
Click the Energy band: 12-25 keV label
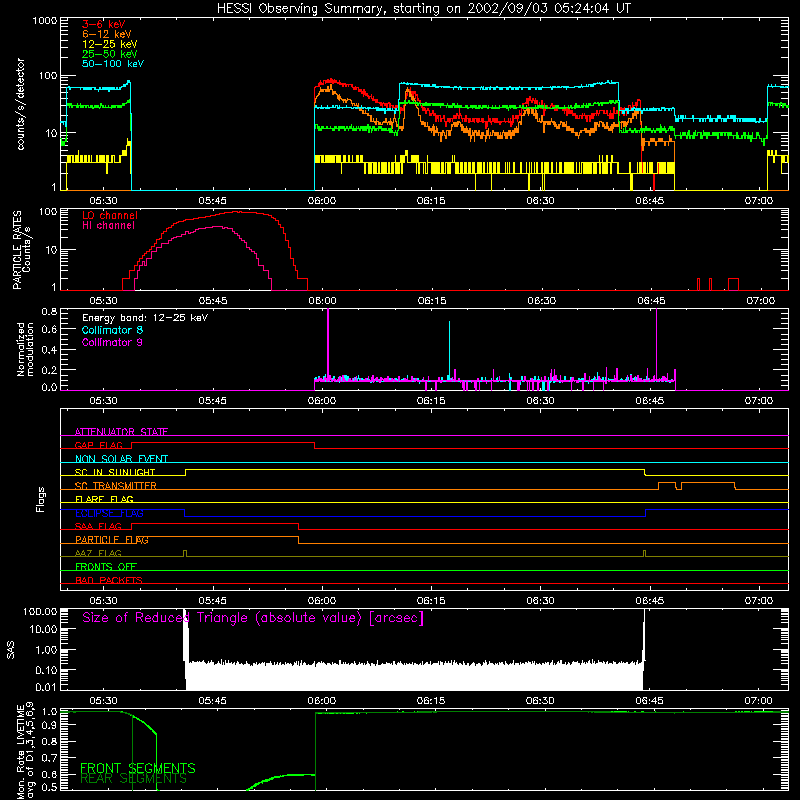pyautogui.click(x=145, y=318)
